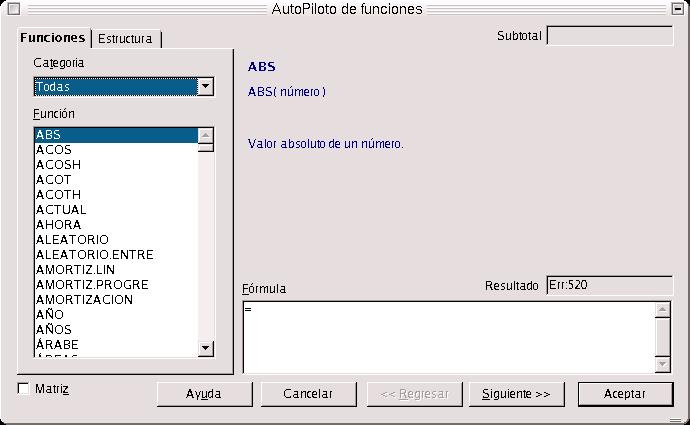Choose the AMORTIZACION function
The width and height of the screenshot is (690, 425).
(x=84, y=300)
